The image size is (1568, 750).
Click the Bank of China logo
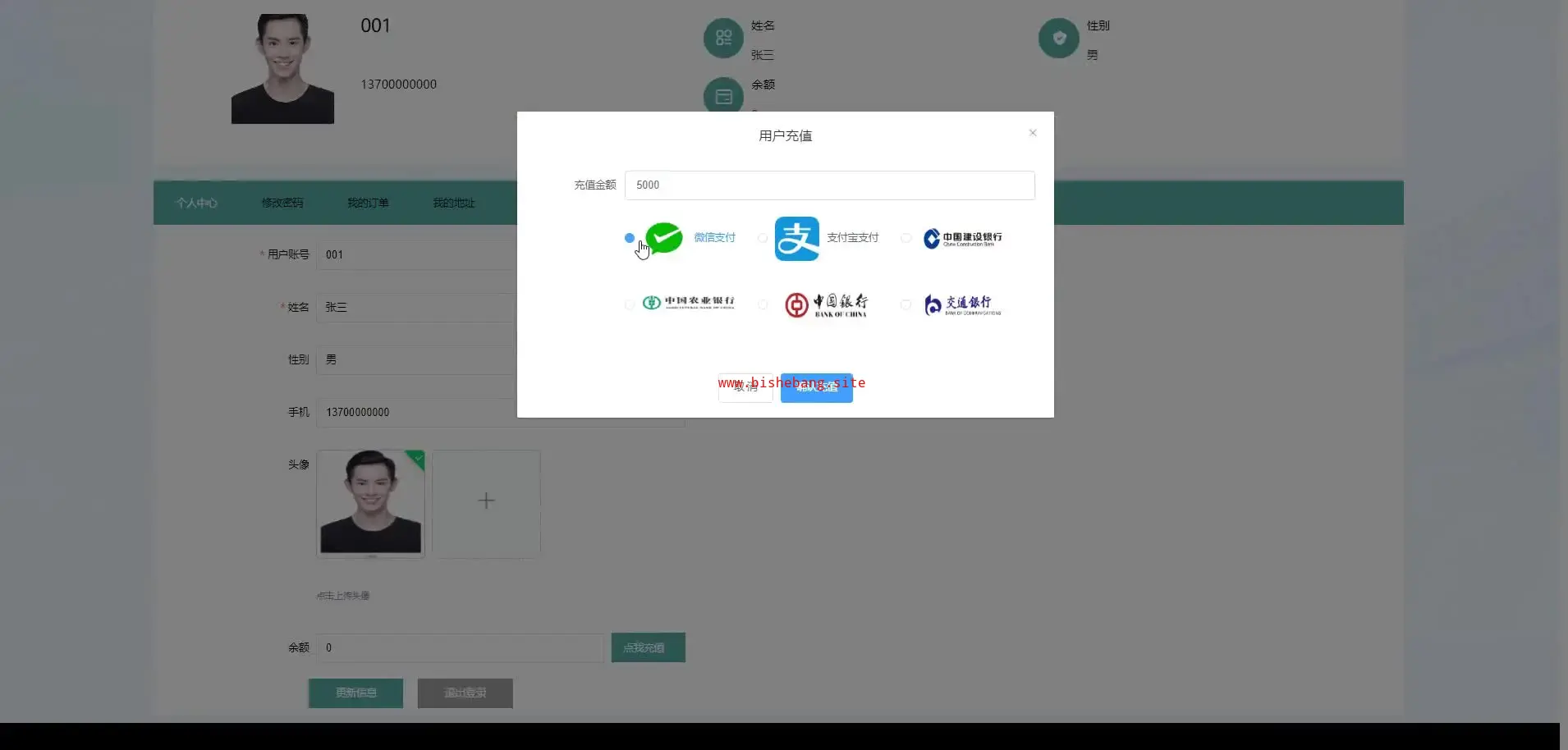[x=826, y=304]
